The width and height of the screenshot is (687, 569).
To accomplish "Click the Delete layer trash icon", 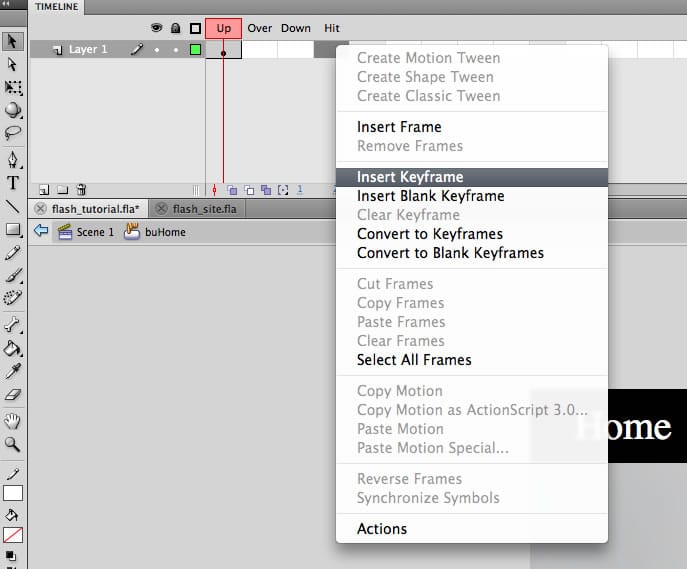I will pos(81,189).
